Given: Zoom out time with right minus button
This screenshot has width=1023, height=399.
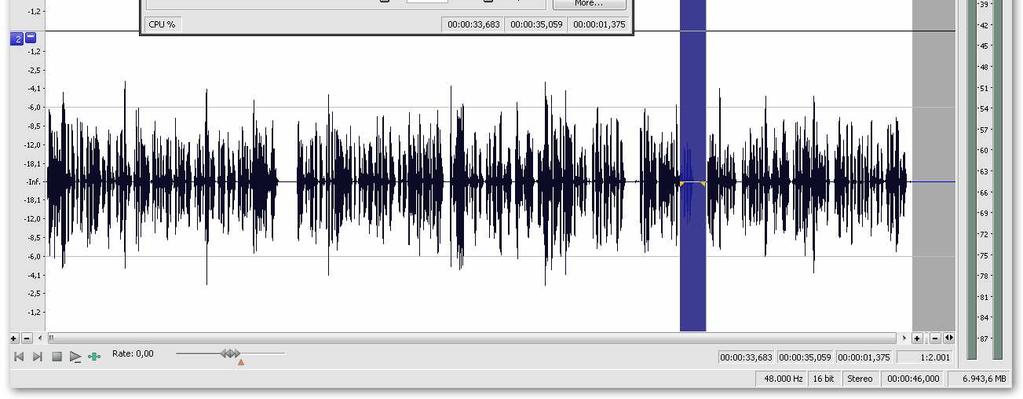Looking at the screenshot, I should 935,338.
